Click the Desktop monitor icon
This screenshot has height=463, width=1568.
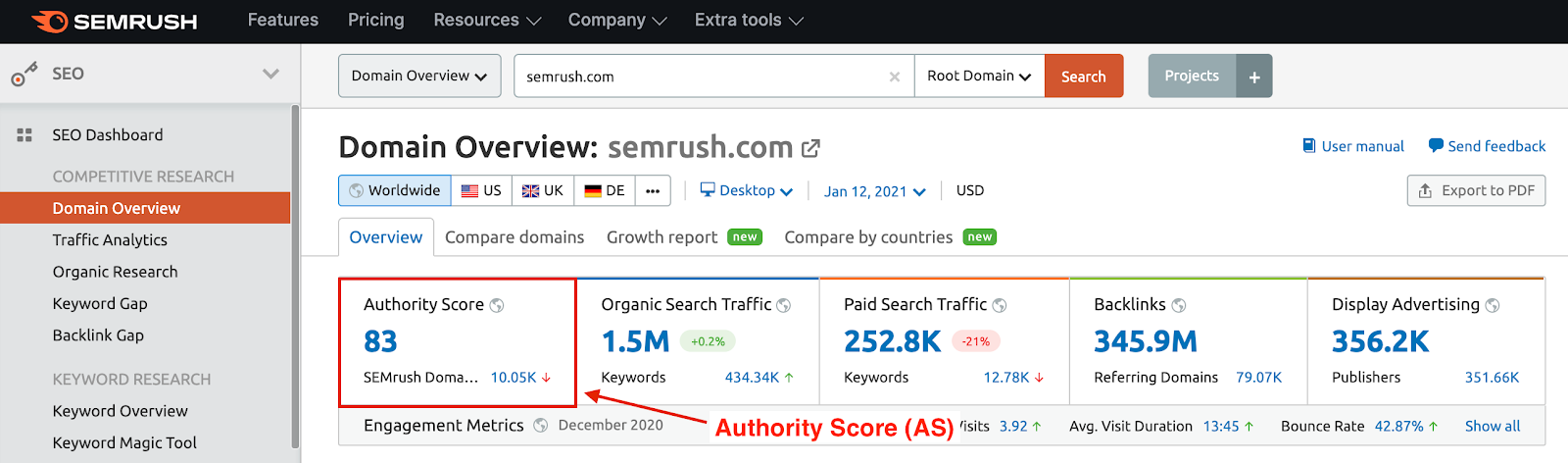coord(708,189)
